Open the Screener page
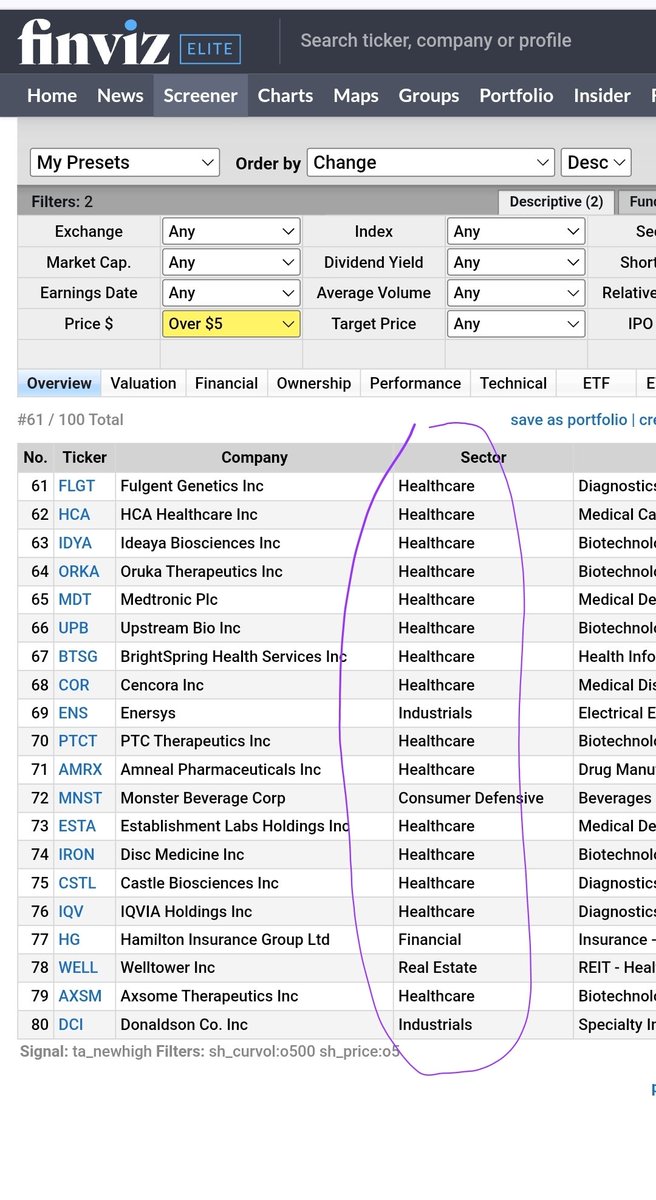The width and height of the screenshot is (656, 1200). tap(200, 96)
